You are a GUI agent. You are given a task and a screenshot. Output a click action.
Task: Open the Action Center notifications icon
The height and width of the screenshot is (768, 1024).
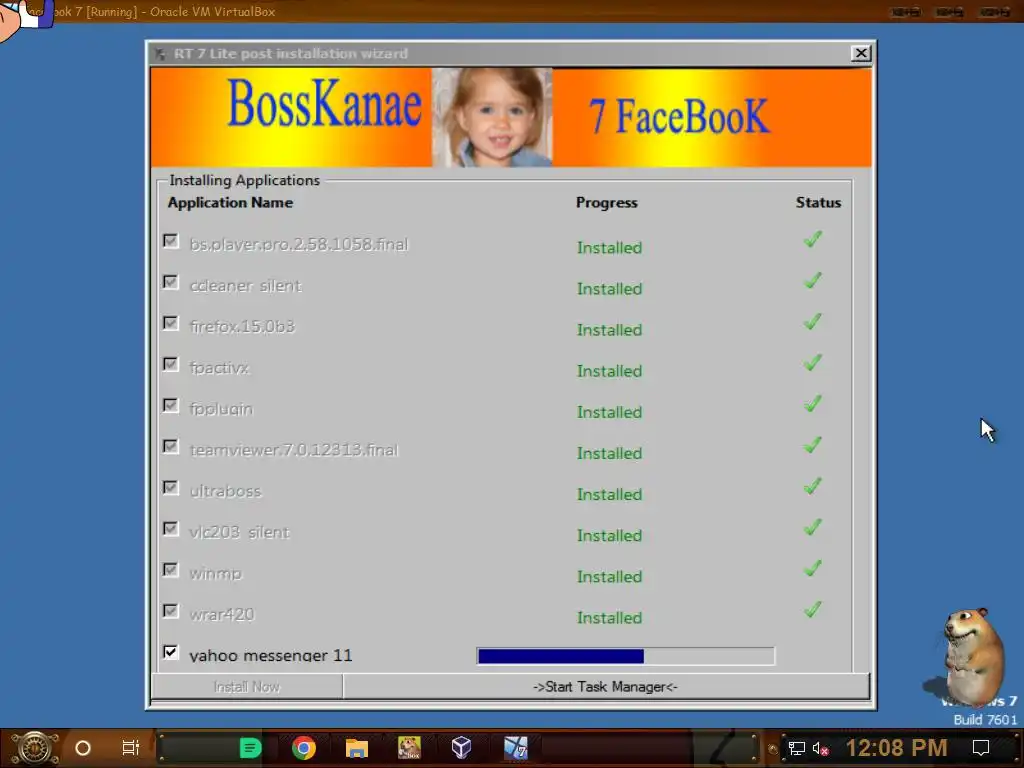tap(981, 748)
